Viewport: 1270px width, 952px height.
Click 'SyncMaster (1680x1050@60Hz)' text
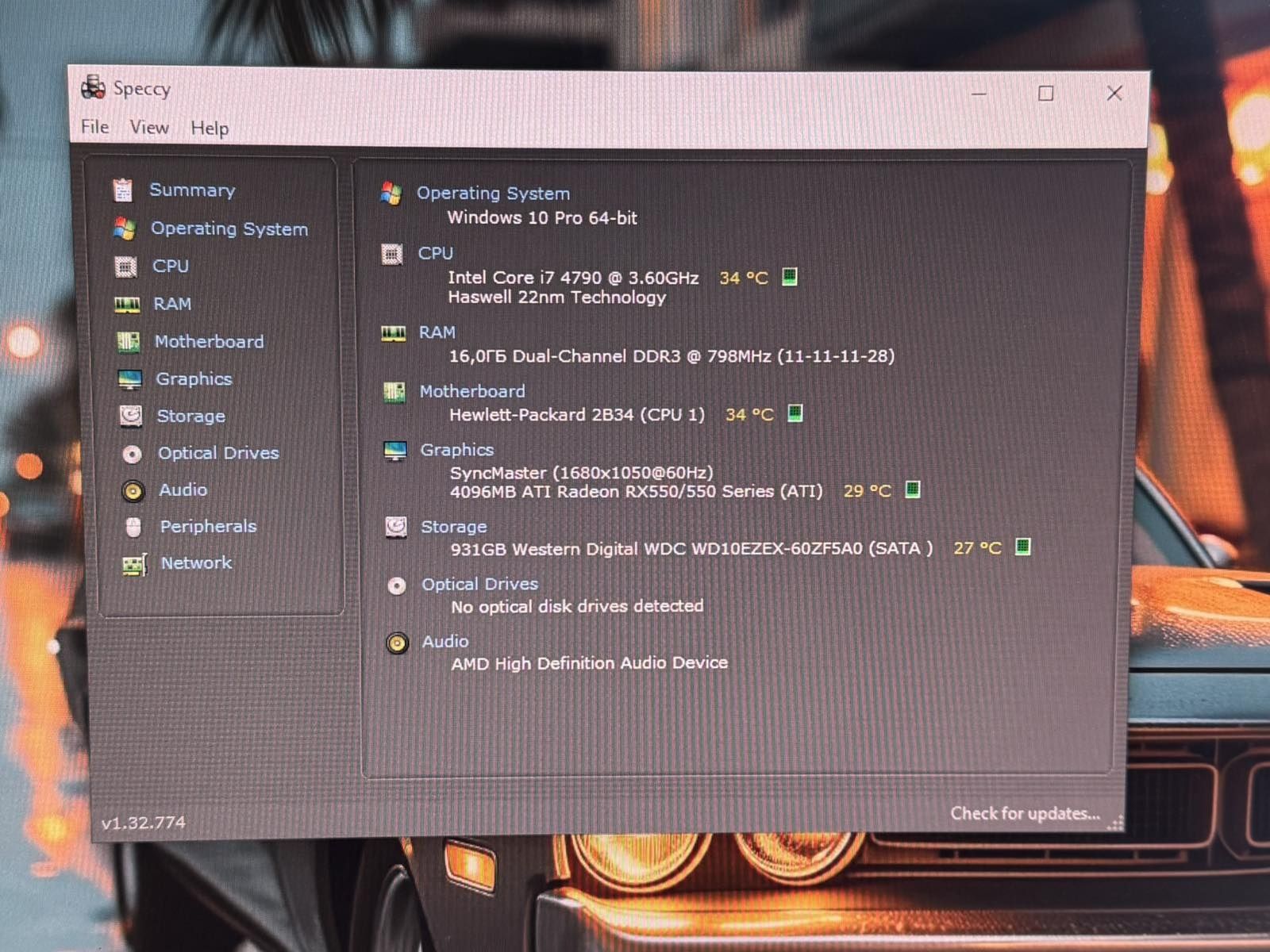pyautogui.click(x=582, y=473)
